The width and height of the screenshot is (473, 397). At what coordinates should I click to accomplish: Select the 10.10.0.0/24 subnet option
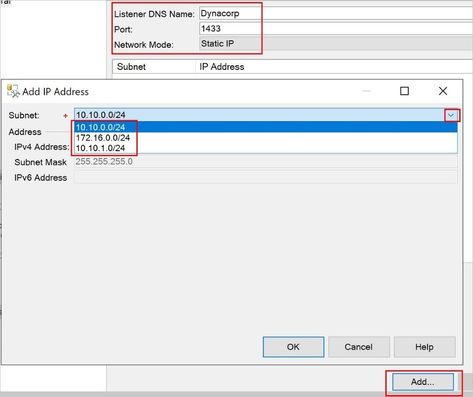[x=266, y=127]
